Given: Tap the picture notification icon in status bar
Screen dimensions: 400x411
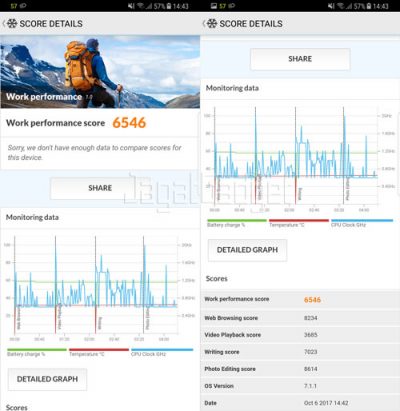Looking at the screenshot, I should point(214,6).
